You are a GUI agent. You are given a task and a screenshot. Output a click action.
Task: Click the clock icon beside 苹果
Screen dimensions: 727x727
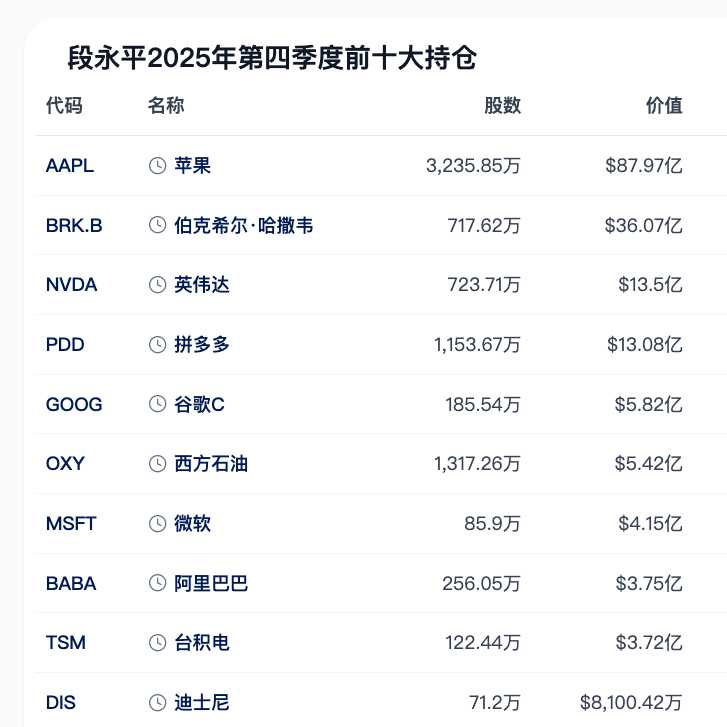coord(157,166)
